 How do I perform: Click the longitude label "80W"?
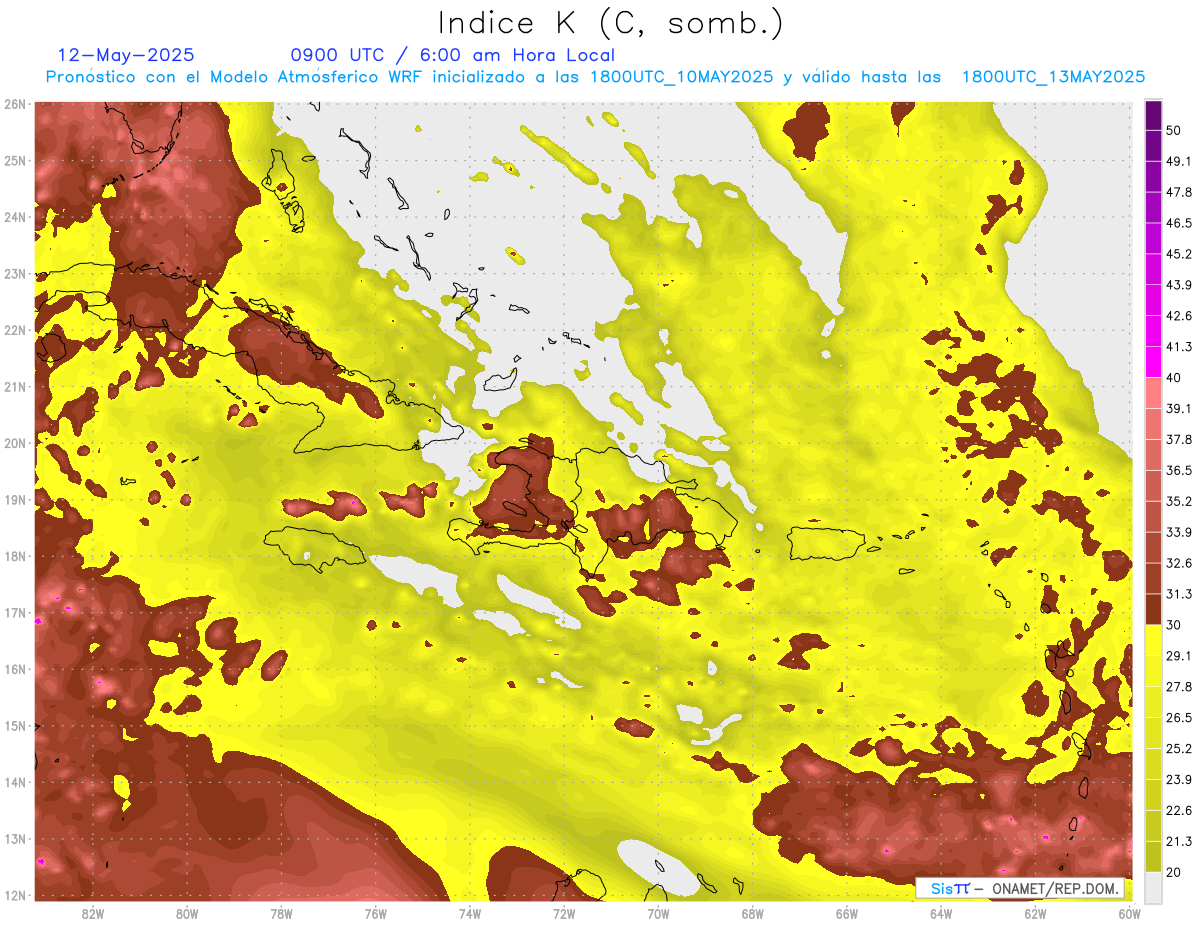pos(187,913)
